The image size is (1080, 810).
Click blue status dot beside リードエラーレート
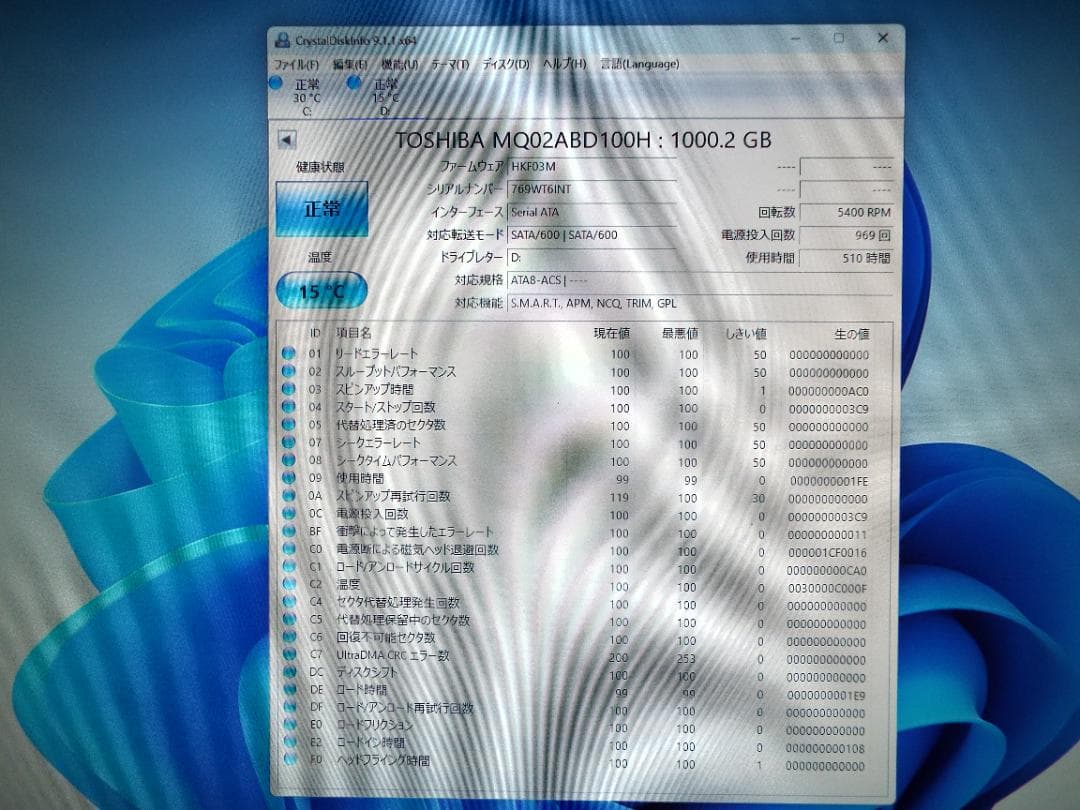click(289, 353)
